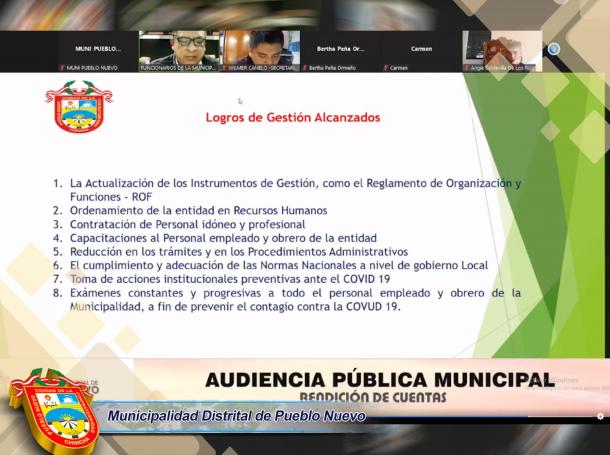This screenshot has width=610, height=455.
Task: Select the MUNI PUEBLO NUEVO participant tile
Action: (x=97, y=50)
